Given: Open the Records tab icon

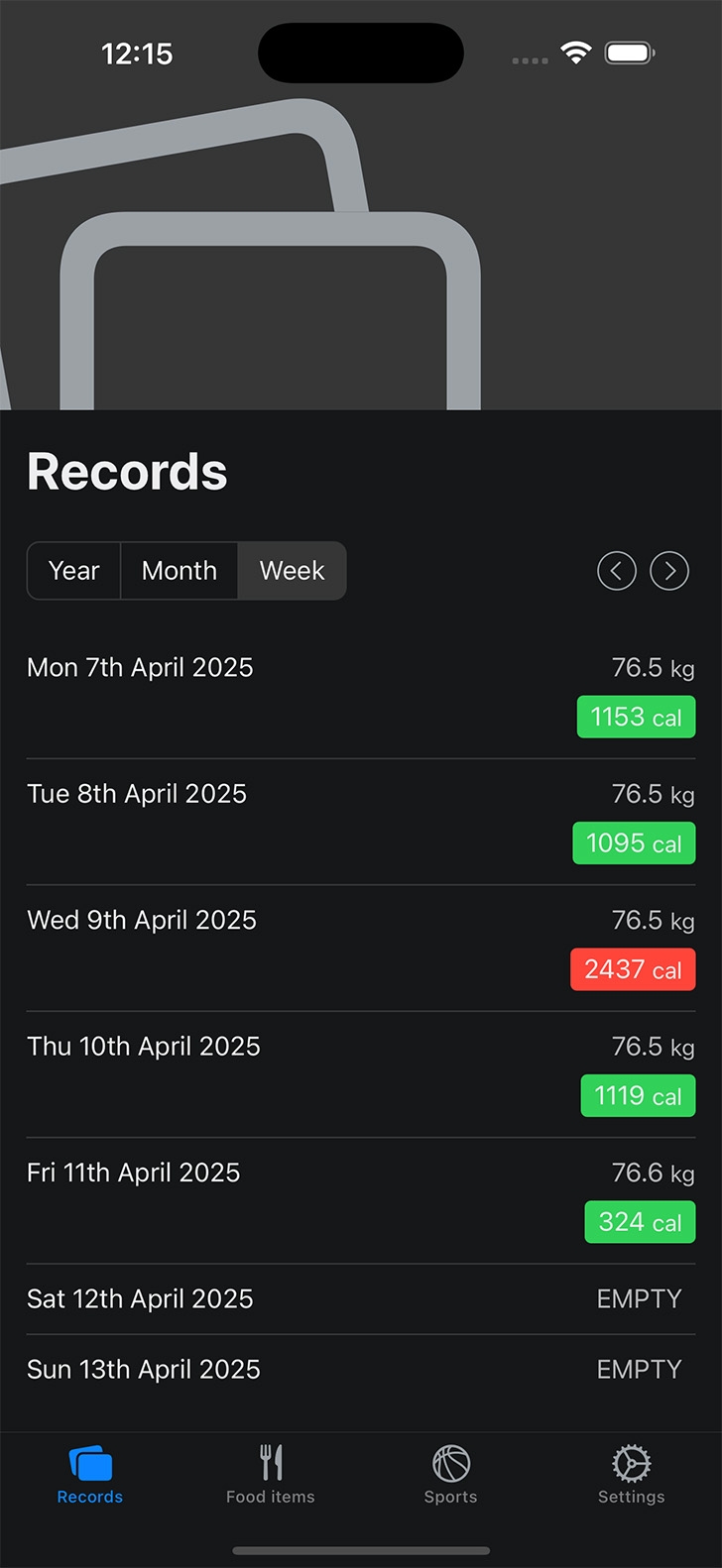Looking at the screenshot, I should point(90,1463).
